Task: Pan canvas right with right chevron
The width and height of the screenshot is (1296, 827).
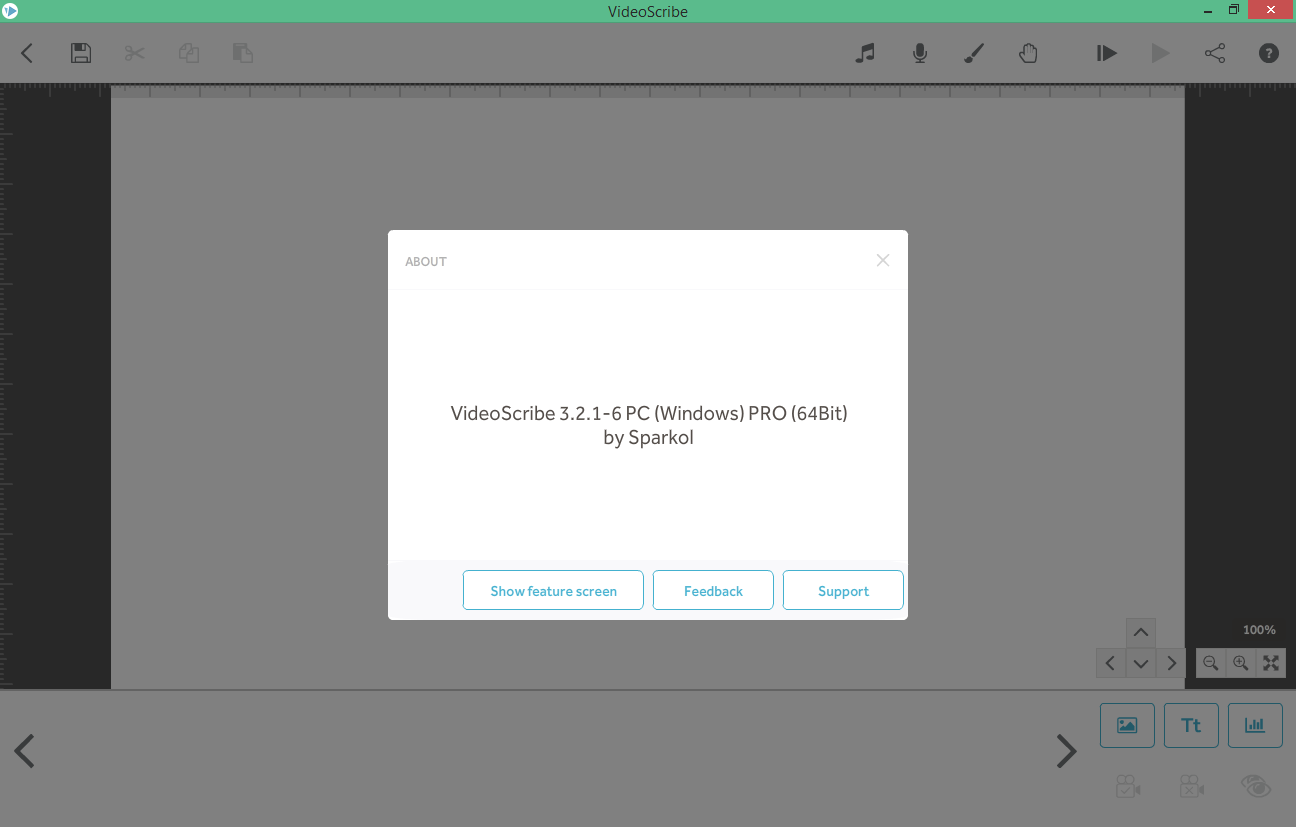Action: (1171, 663)
